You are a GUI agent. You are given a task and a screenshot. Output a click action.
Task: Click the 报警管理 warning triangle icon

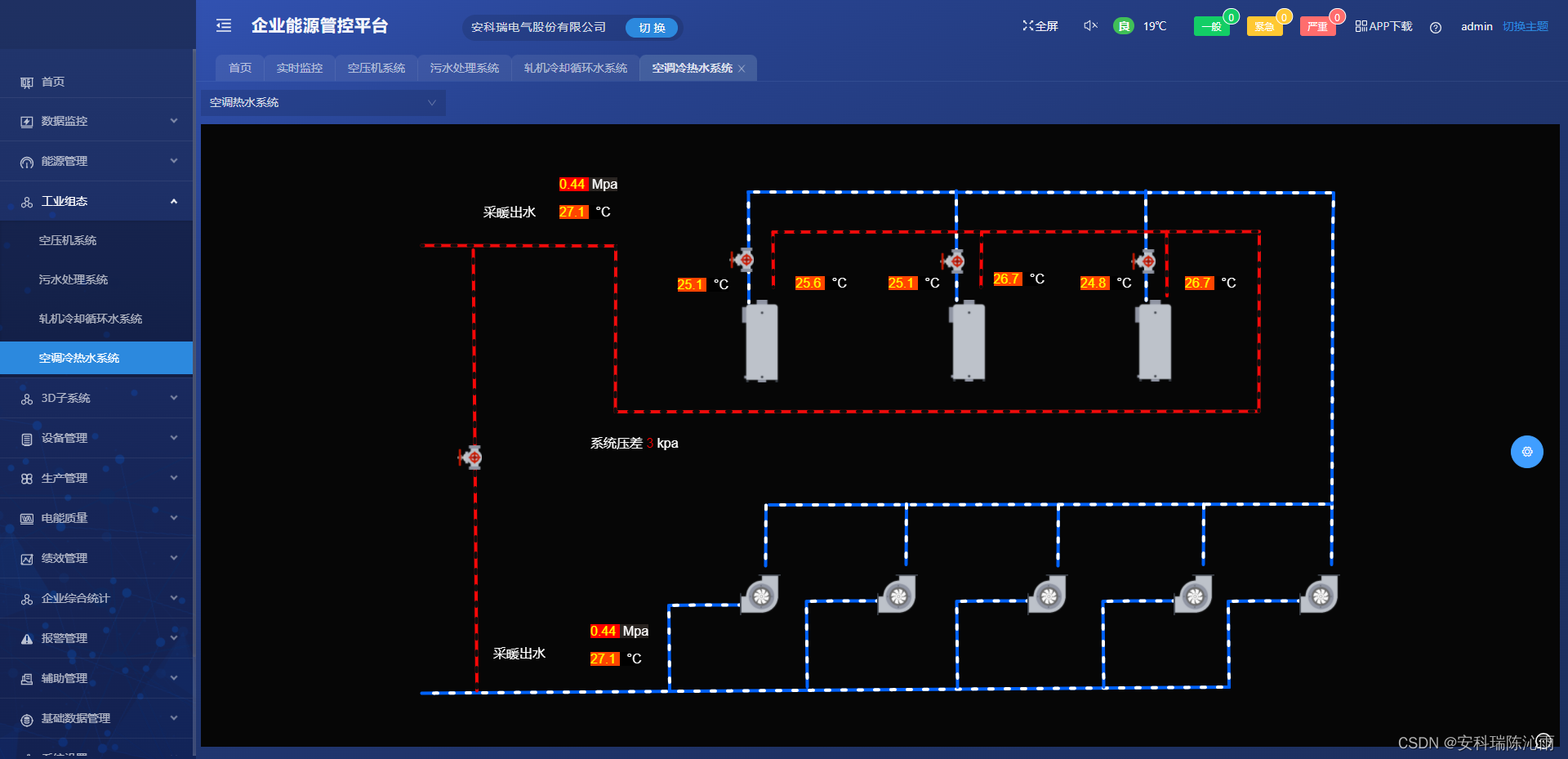coord(27,639)
